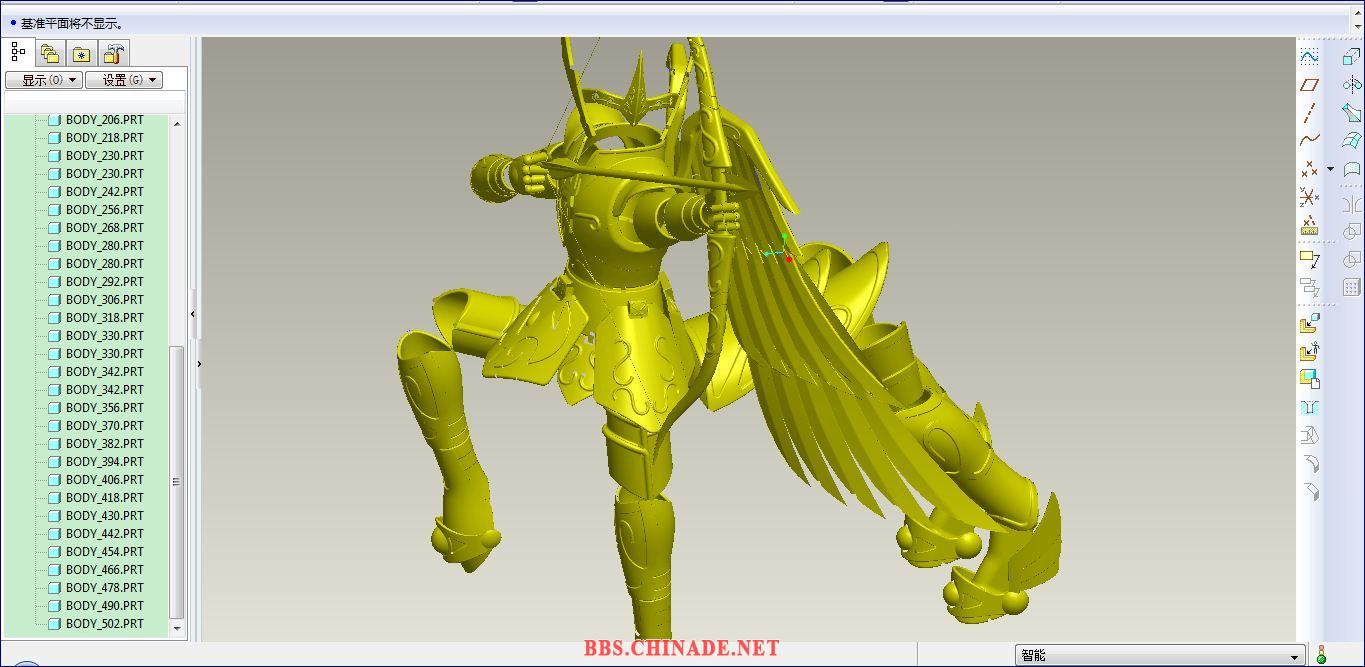Select the grayed Mirror tool icon
Viewport: 1365px width, 667px height.
(1351, 204)
